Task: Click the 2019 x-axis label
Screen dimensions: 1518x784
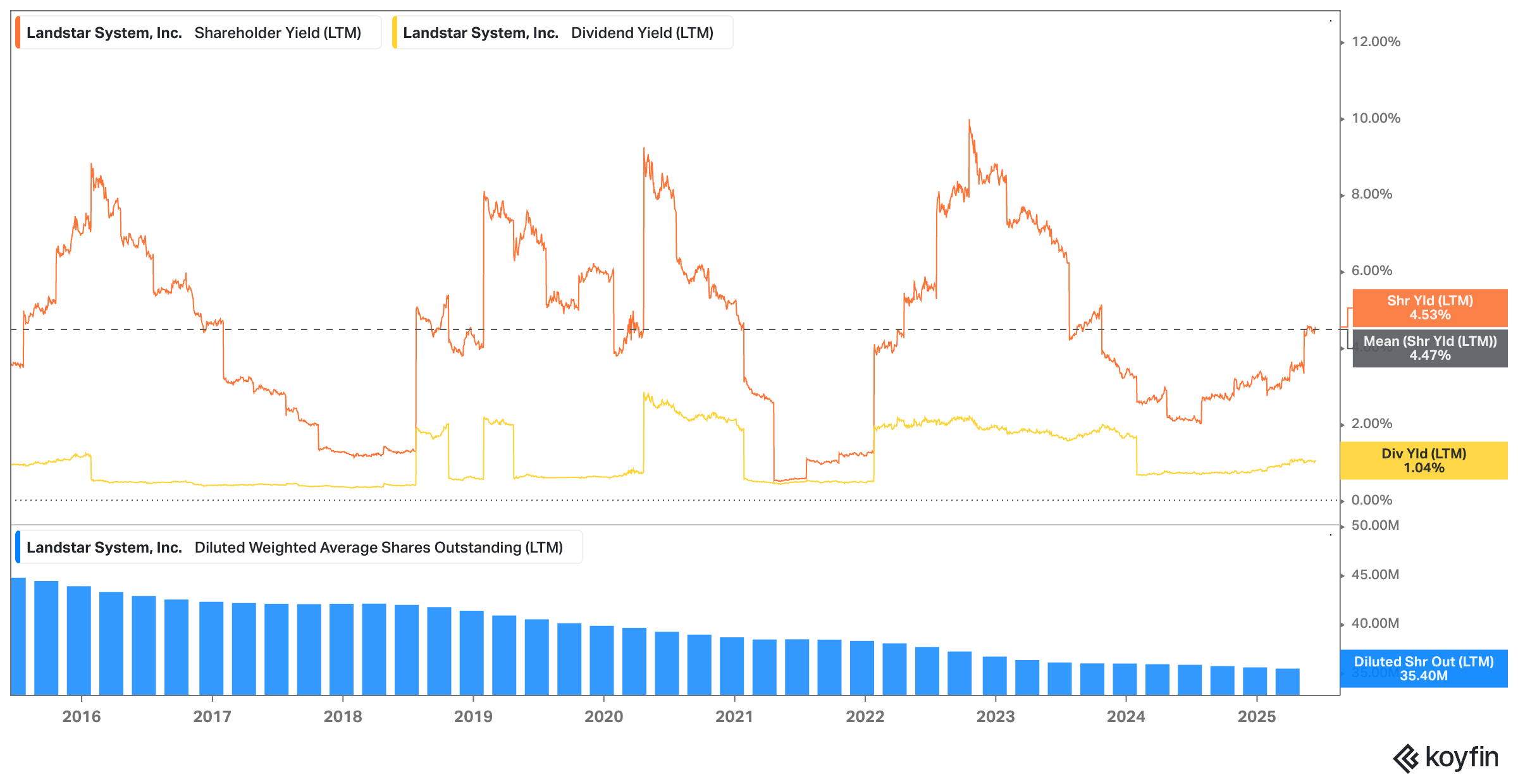Action: coord(473,716)
